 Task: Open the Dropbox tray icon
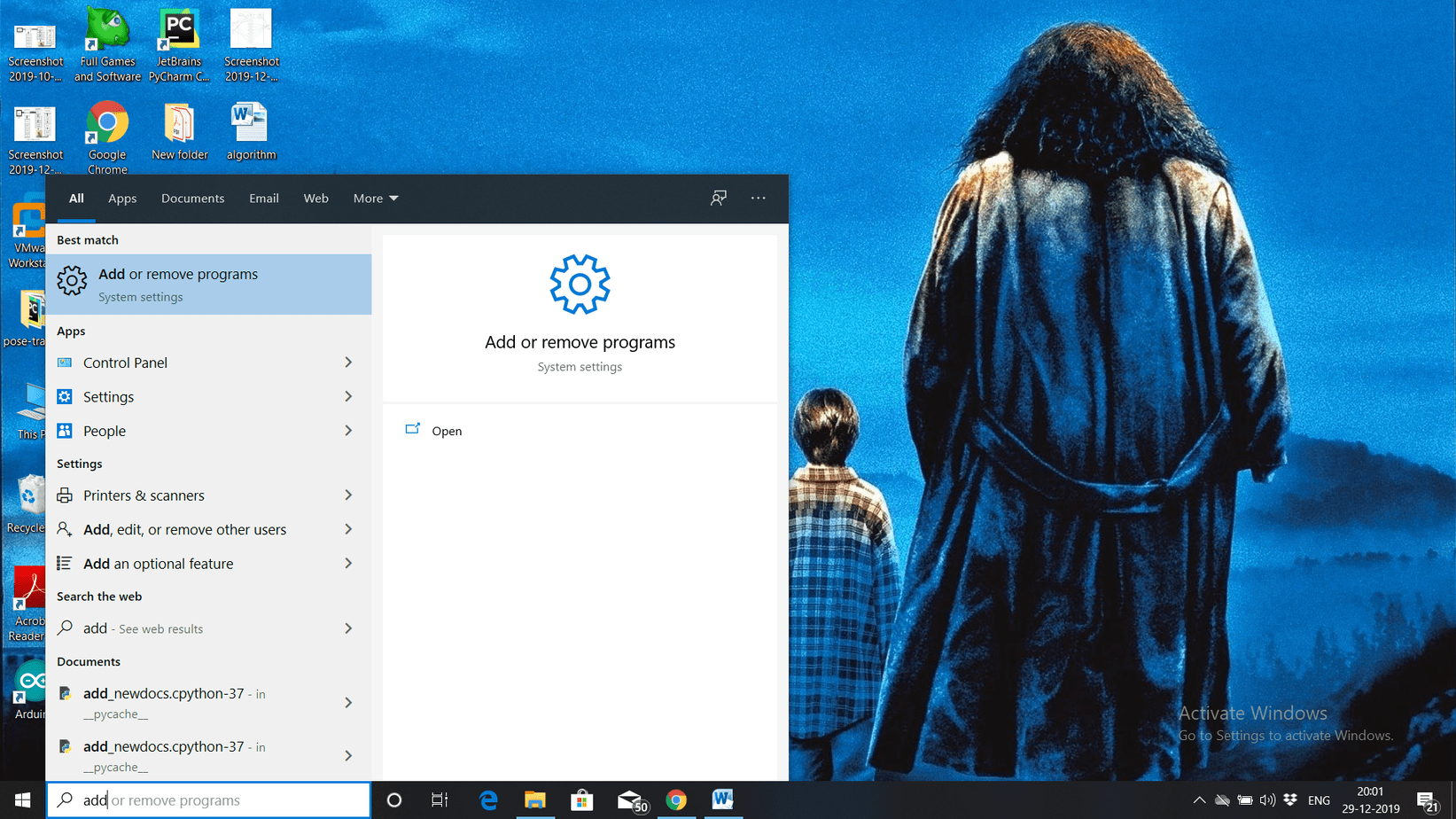point(1290,799)
